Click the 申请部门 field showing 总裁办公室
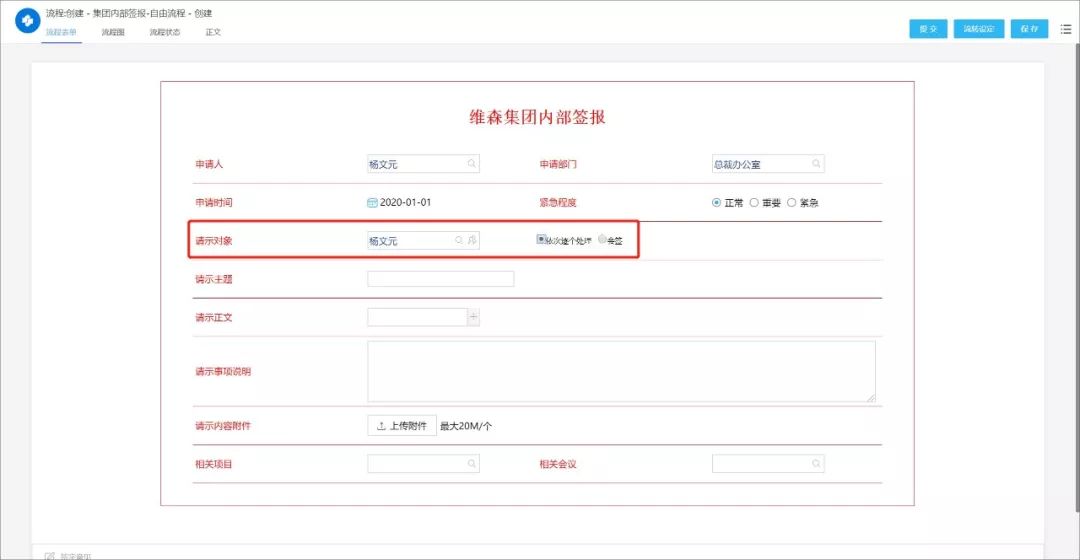This screenshot has width=1080, height=560. pyautogui.click(x=768, y=164)
